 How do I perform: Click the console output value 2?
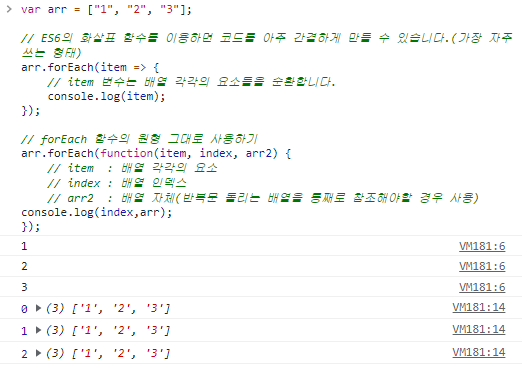tap(24, 267)
